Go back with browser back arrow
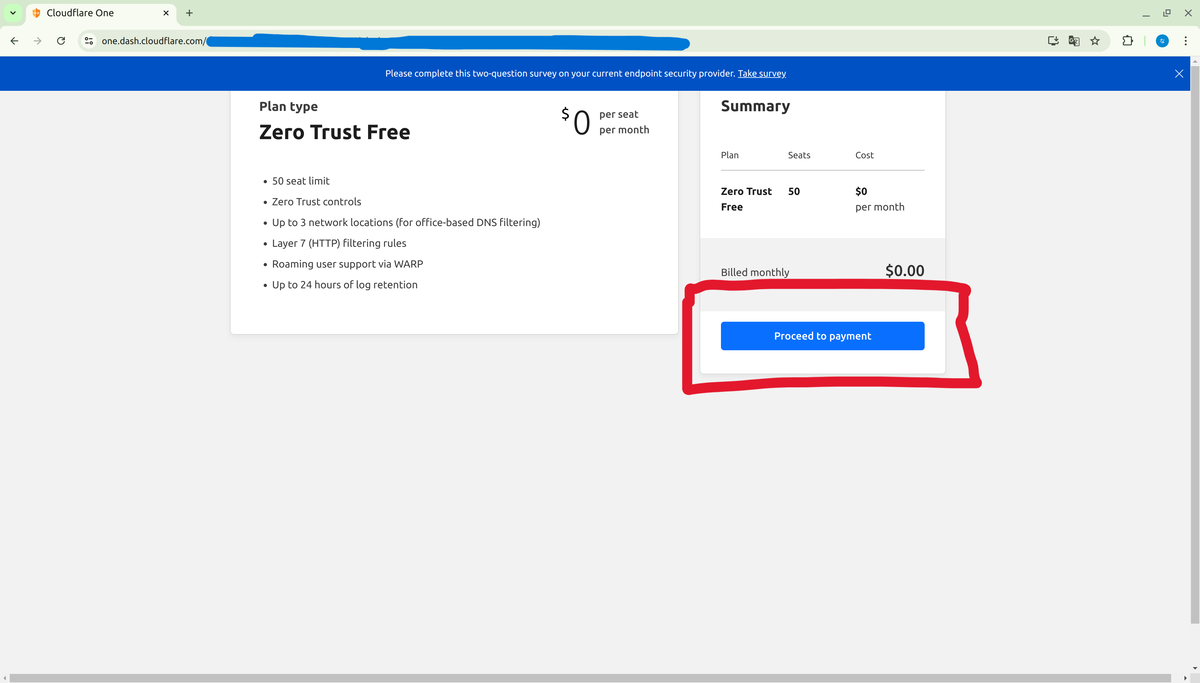The height and width of the screenshot is (683, 1200). click(14, 41)
